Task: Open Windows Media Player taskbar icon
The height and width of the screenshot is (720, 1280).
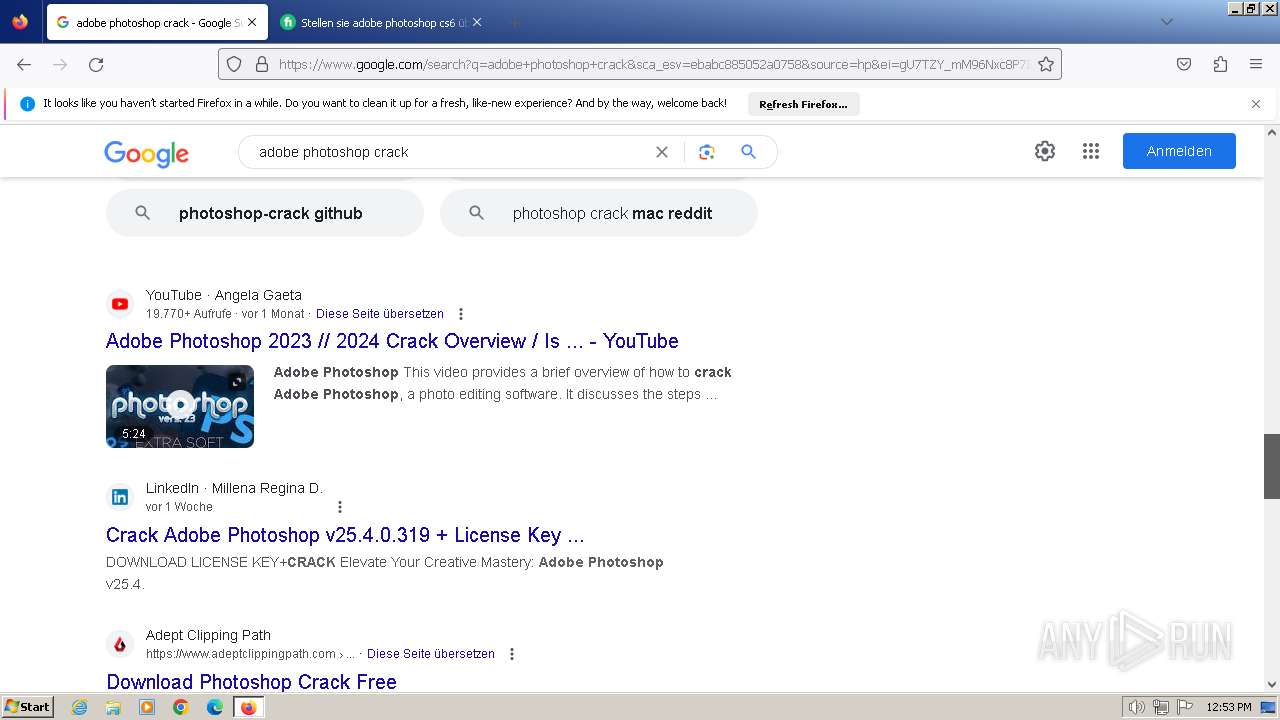Action: coord(147,707)
